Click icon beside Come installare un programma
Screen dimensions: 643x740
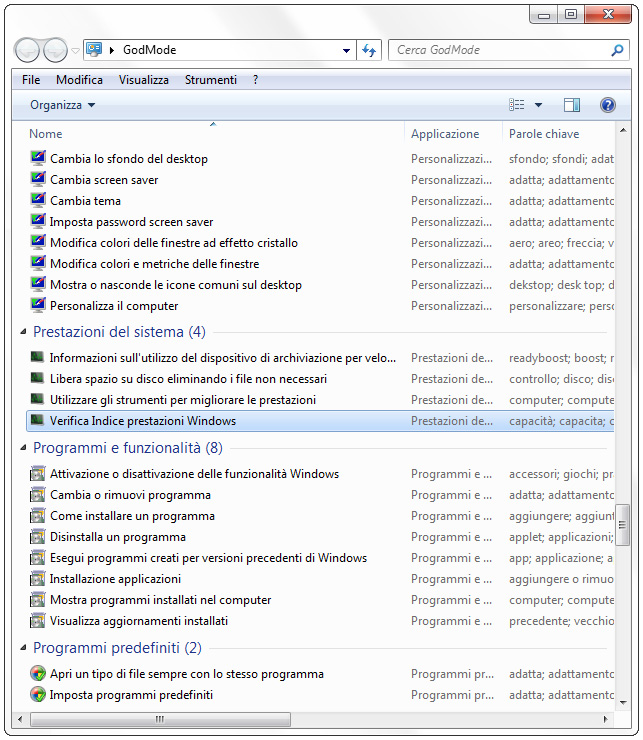click(38, 515)
